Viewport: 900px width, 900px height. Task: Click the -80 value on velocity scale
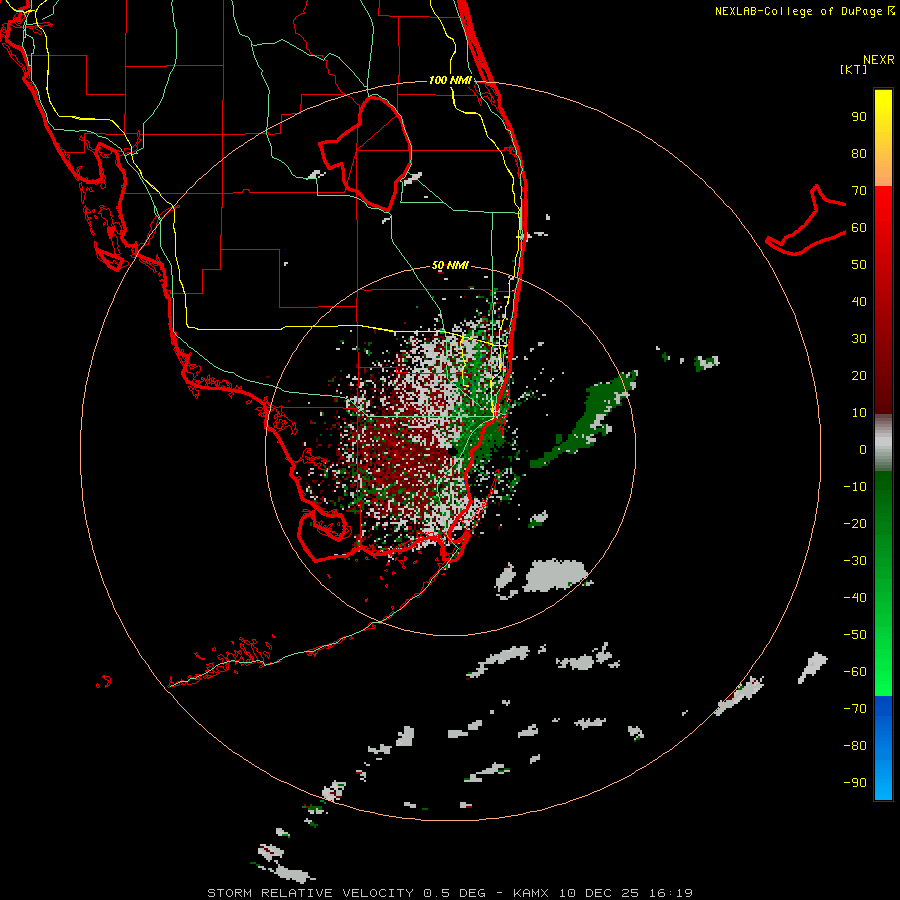pyautogui.click(x=855, y=746)
